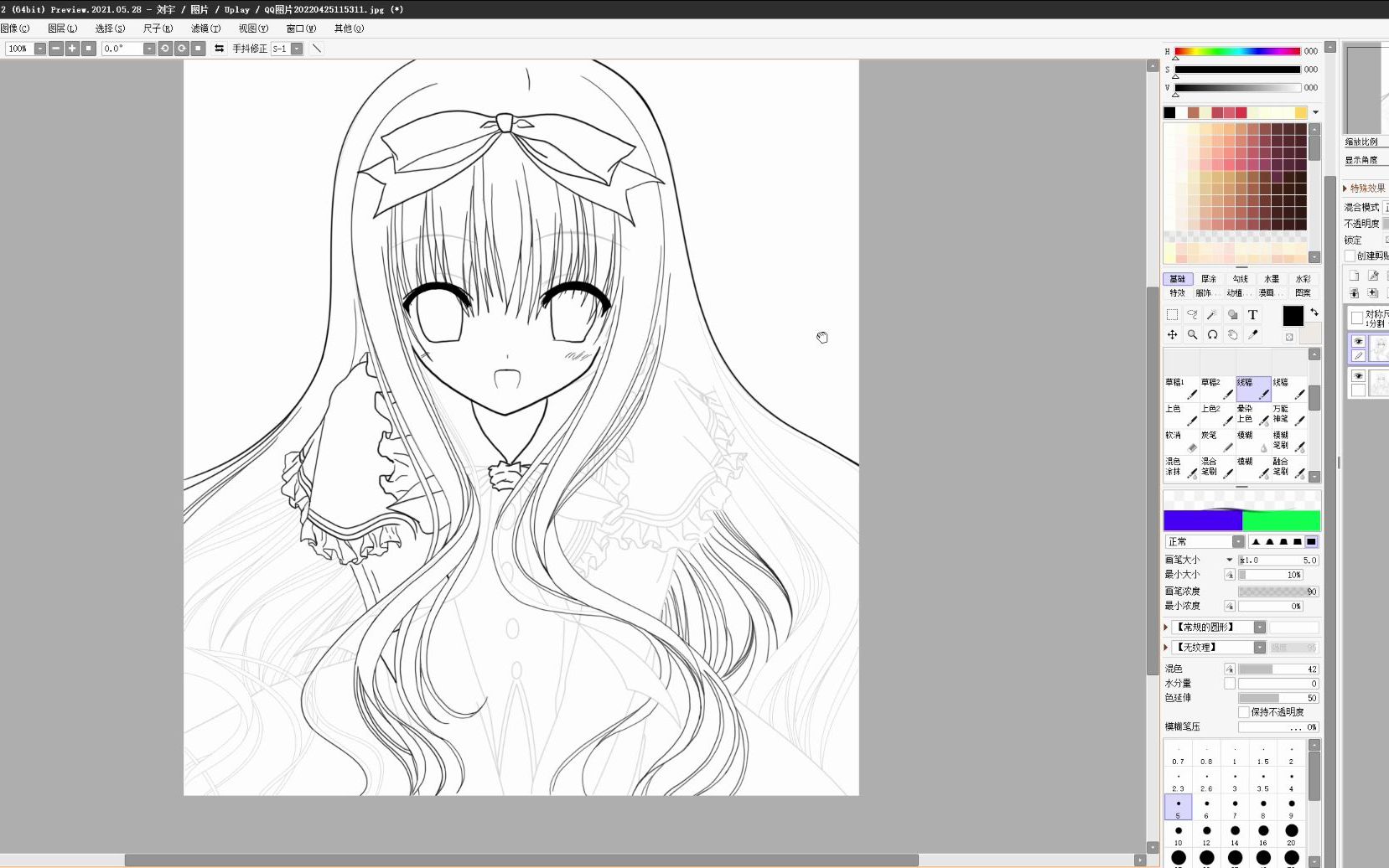Viewport: 1389px width, 868px height.
Task: Select the 草稿2 brush
Action: pyautogui.click(x=1216, y=389)
